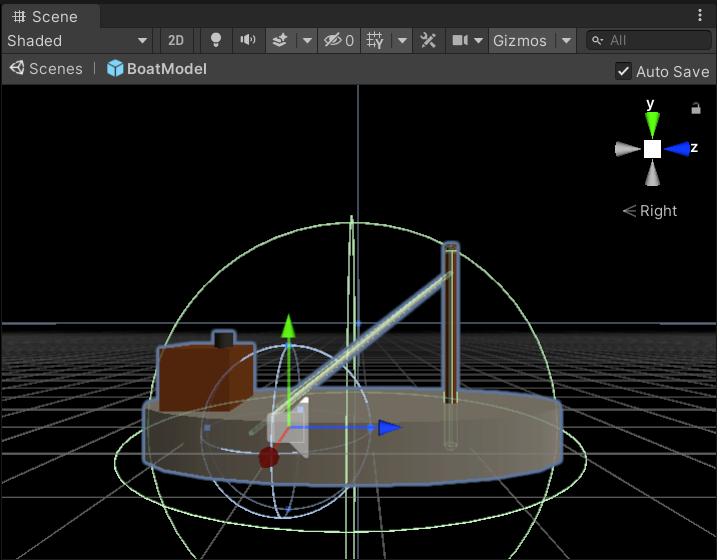This screenshot has height=560, width=717.
Task: Click the Gizmos button
Action: coord(521,41)
